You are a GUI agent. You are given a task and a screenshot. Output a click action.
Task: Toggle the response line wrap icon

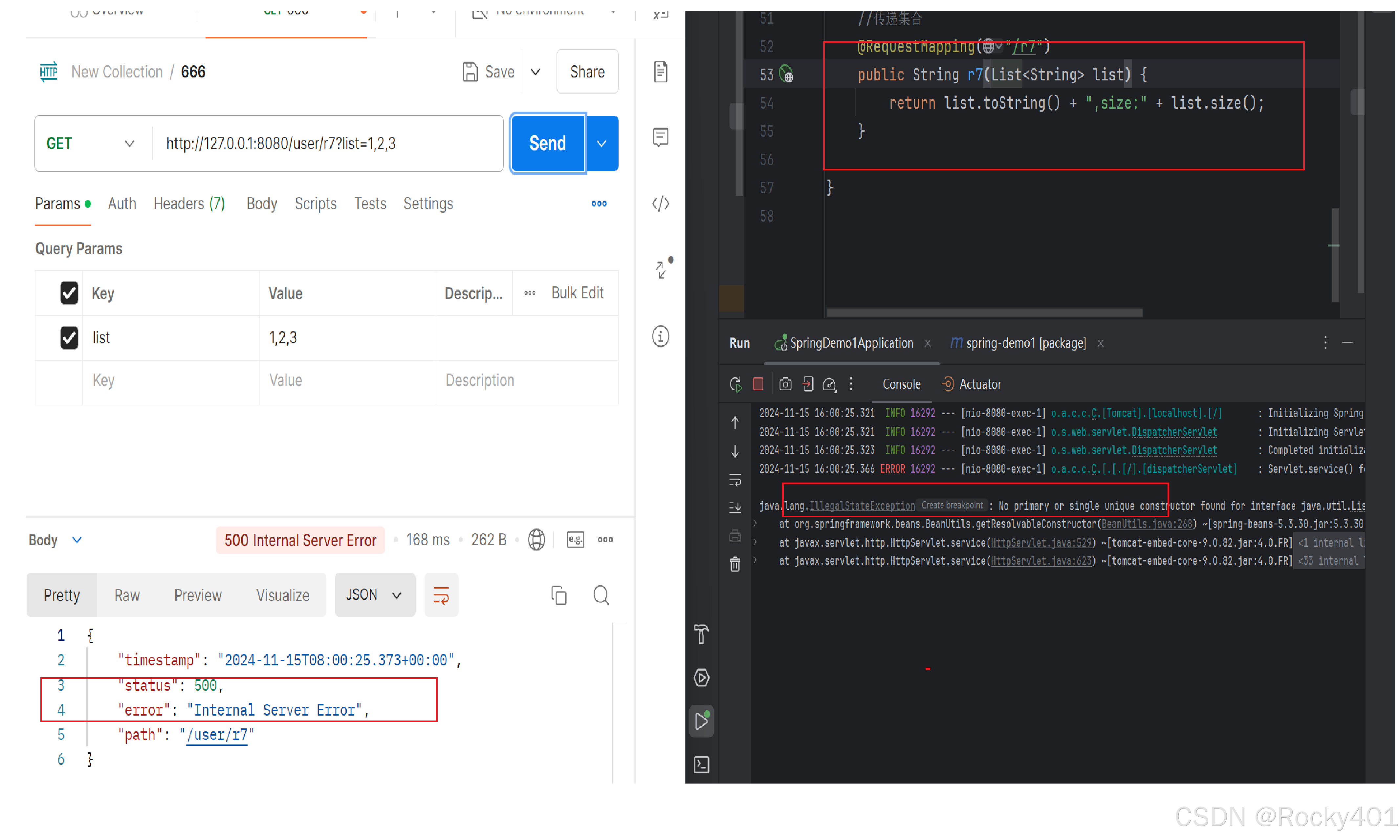pyautogui.click(x=441, y=595)
